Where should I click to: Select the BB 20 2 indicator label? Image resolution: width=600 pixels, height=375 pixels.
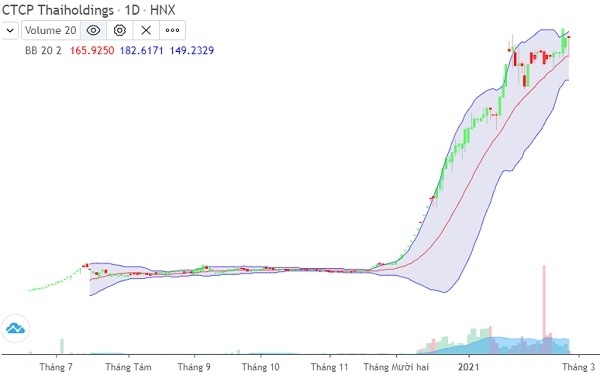pos(43,51)
